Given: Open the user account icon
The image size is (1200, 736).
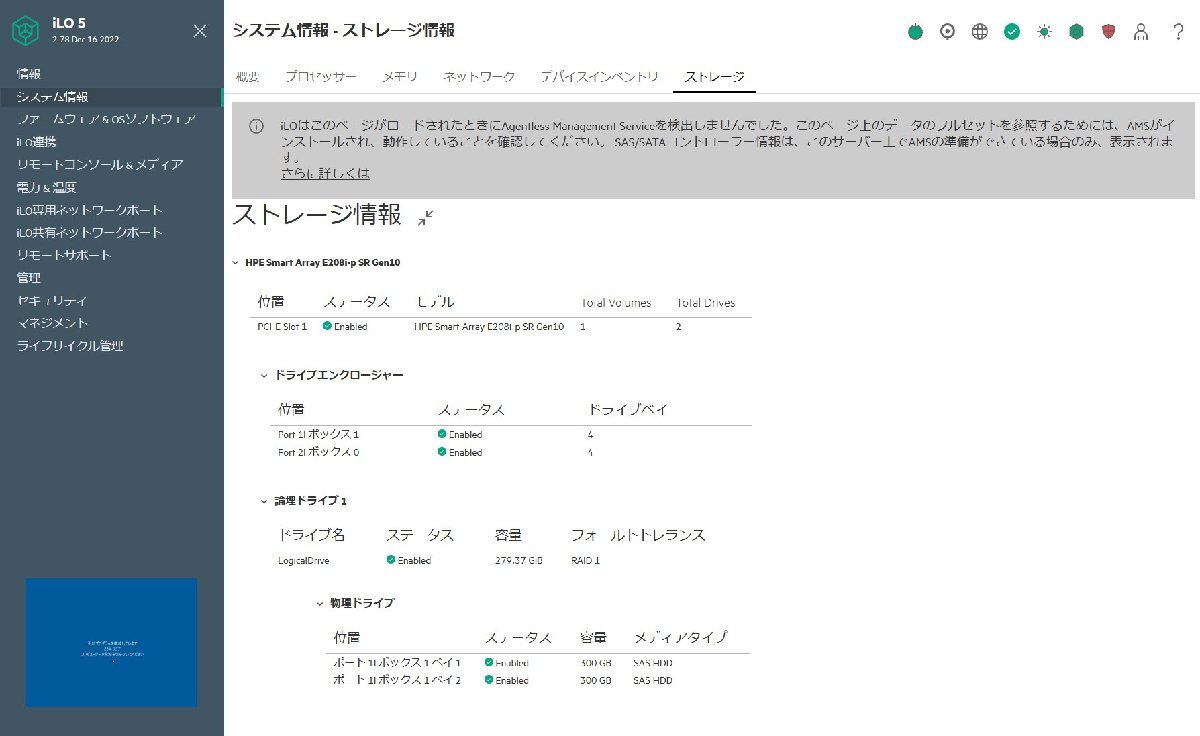Looking at the screenshot, I should click(1140, 31).
